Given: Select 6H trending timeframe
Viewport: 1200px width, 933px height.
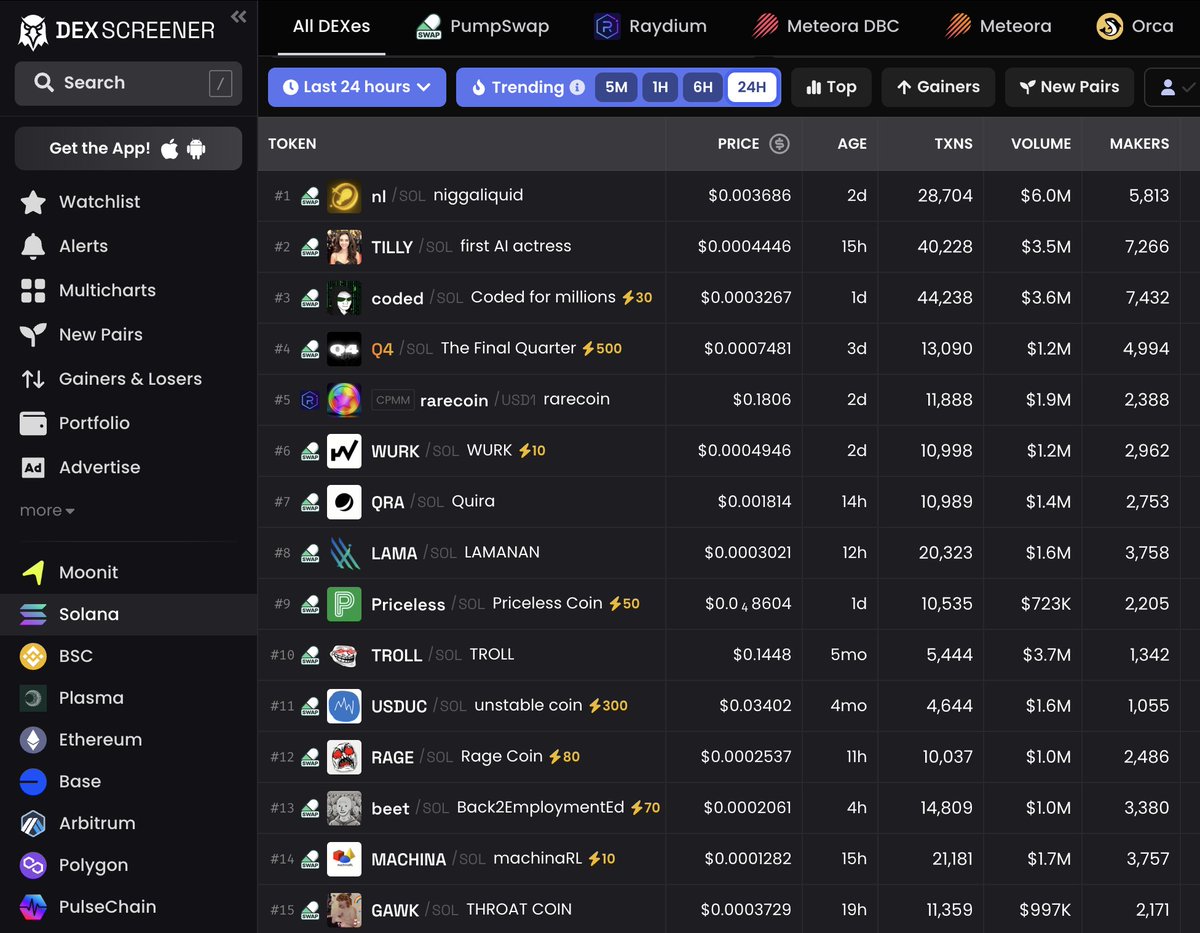Looking at the screenshot, I should pos(703,87).
